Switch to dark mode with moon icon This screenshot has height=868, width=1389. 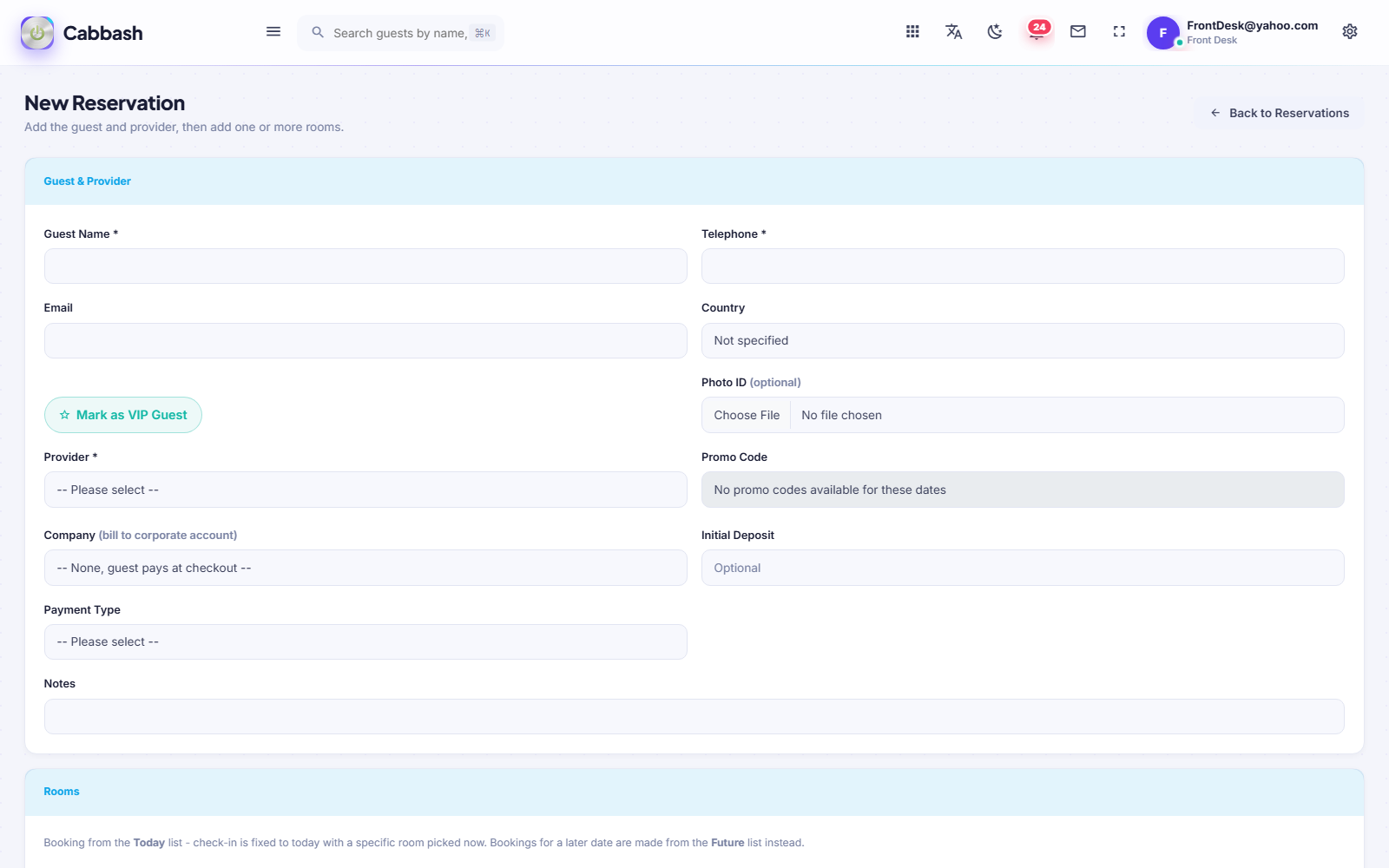(x=995, y=32)
